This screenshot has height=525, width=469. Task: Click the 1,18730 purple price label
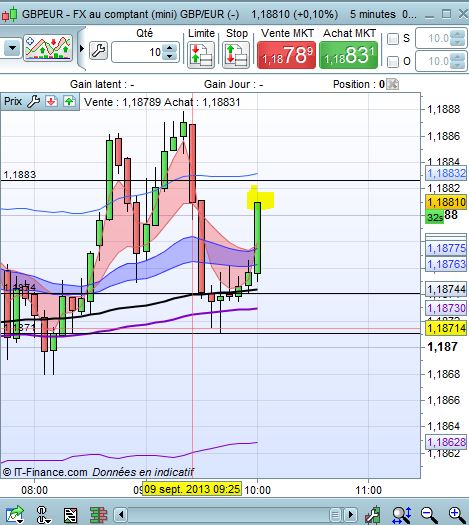tap(446, 308)
